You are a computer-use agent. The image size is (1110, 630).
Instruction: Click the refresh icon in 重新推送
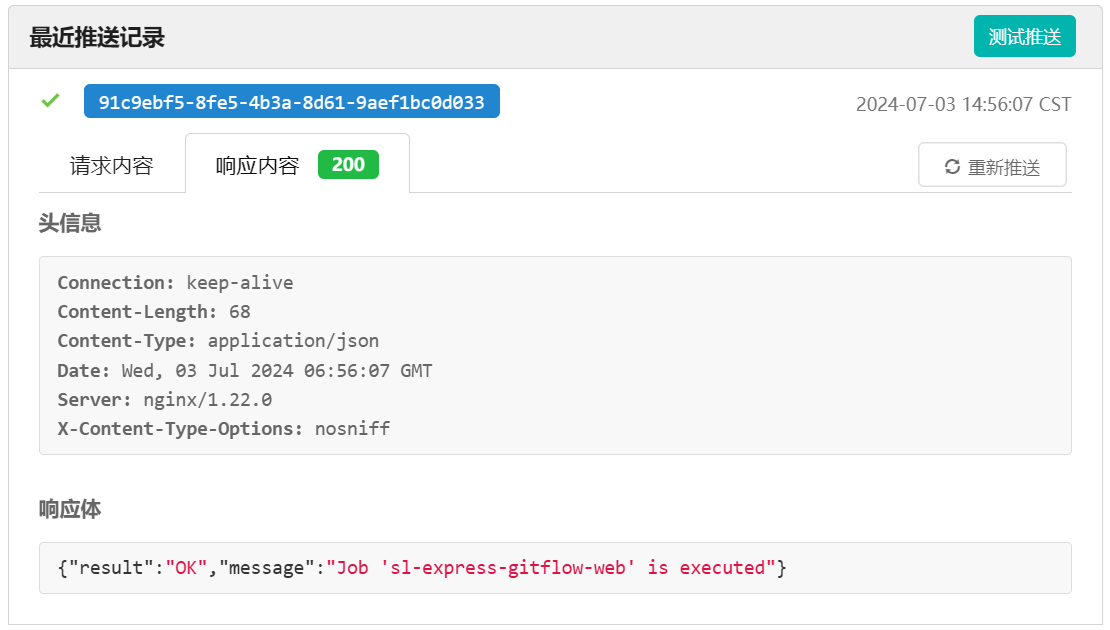coord(952,166)
